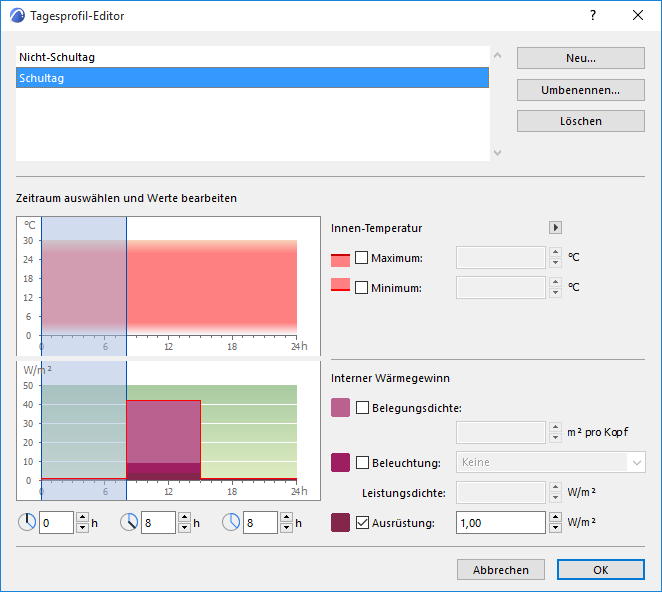The image size is (662, 592).
Task: Click the Belegungsdichte color swatch
Action: point(340,407)
